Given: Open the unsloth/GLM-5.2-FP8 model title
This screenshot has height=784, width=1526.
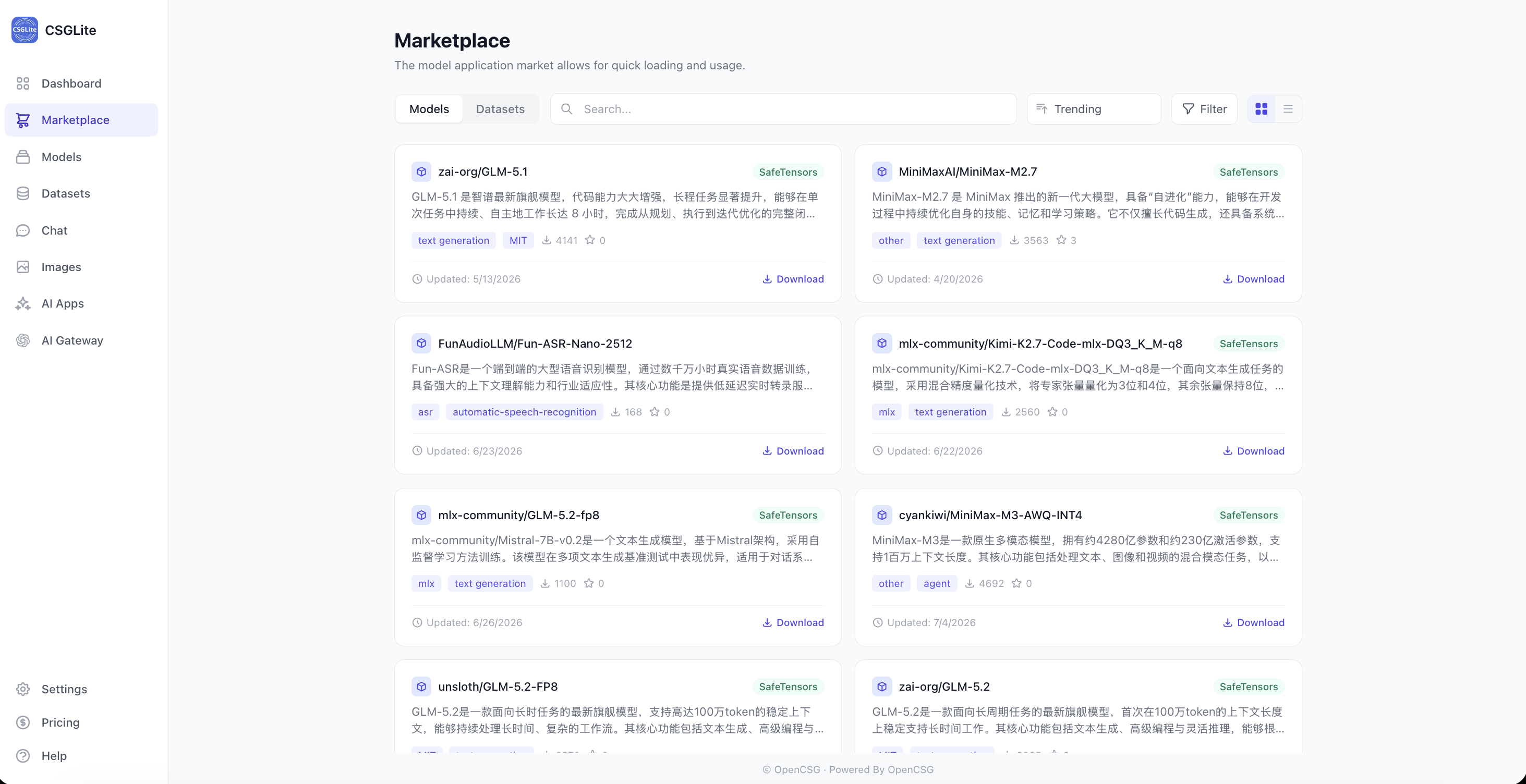Looking at the screenshot, I should pos(498,687).
